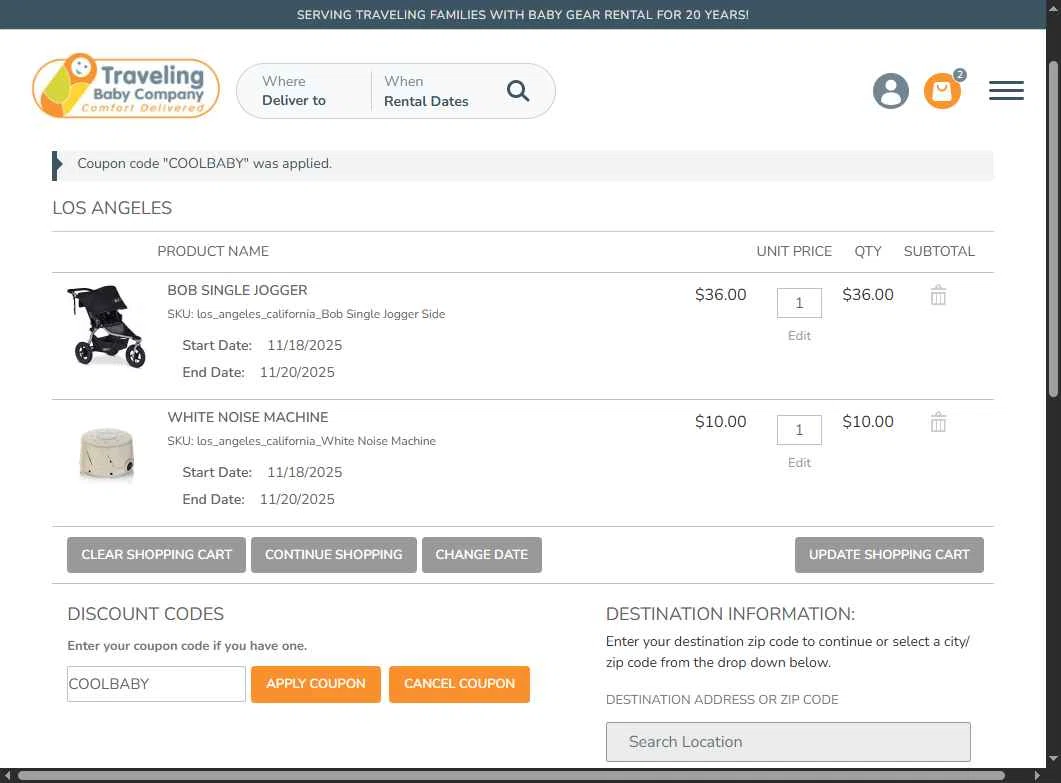Click the Clear Shopping Cart button
This screenshot has height=783, width=1061.
156,555
